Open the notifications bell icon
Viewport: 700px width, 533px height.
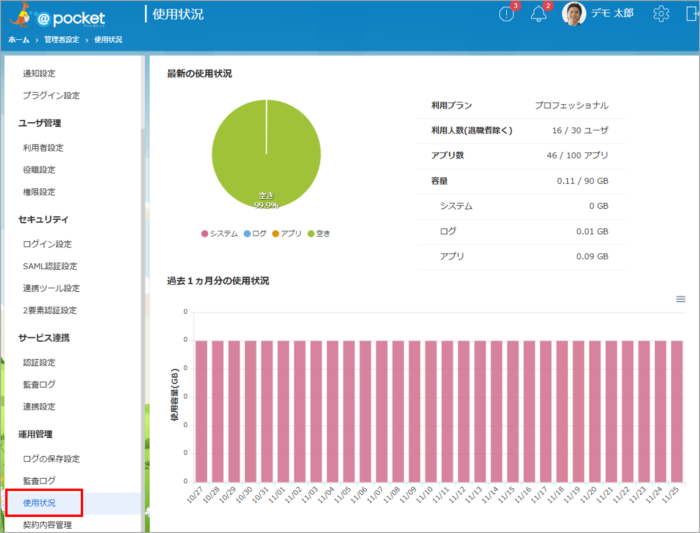[x=539, y=14]
